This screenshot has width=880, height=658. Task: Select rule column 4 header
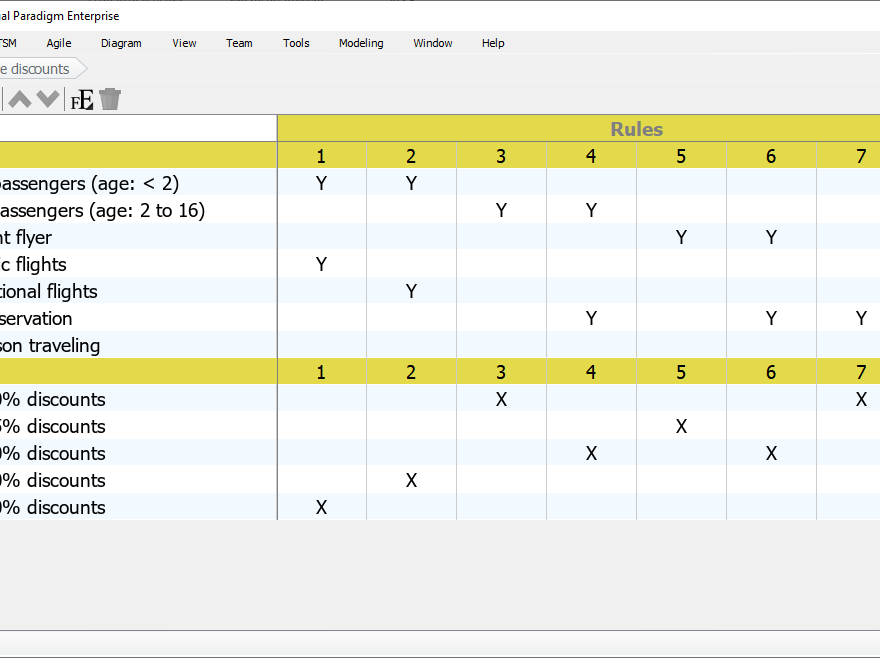[591, 156]
